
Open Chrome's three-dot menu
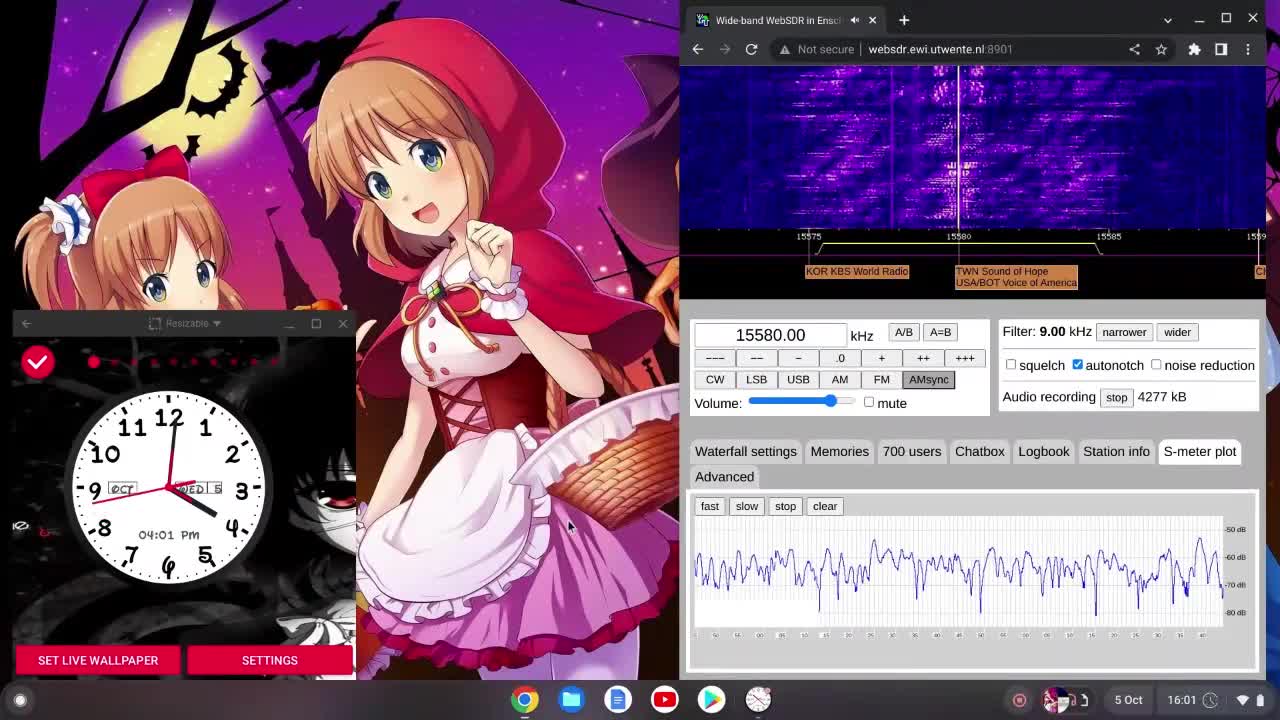coord(1248,49)
